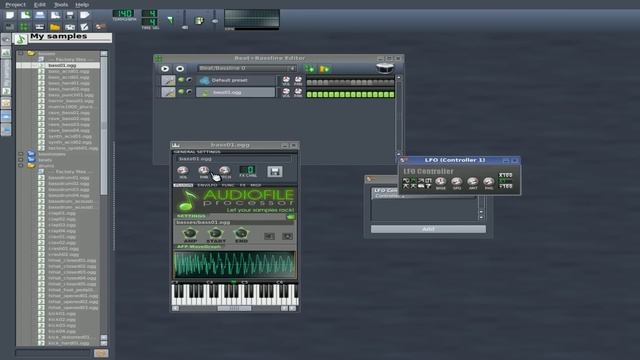
Task: Select the selected bass01.ogg file in browser
Action: [62, 65]
